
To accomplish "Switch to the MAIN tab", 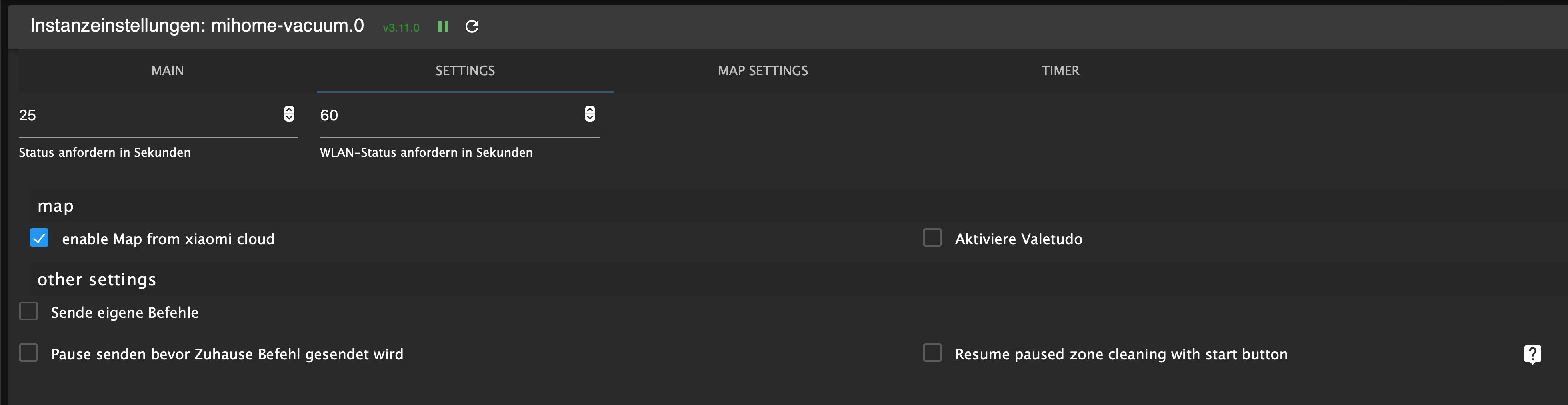I will [167, 71].
